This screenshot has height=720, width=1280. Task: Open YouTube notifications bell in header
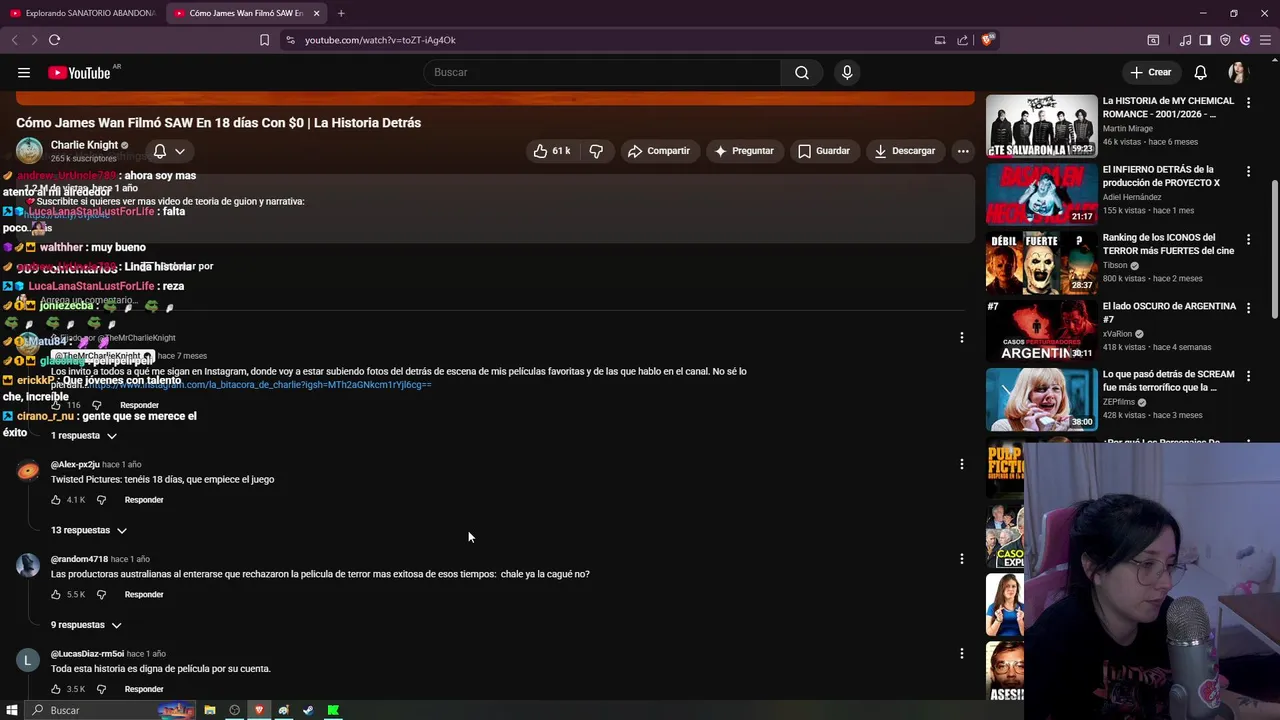click(x=1200, y=72)
